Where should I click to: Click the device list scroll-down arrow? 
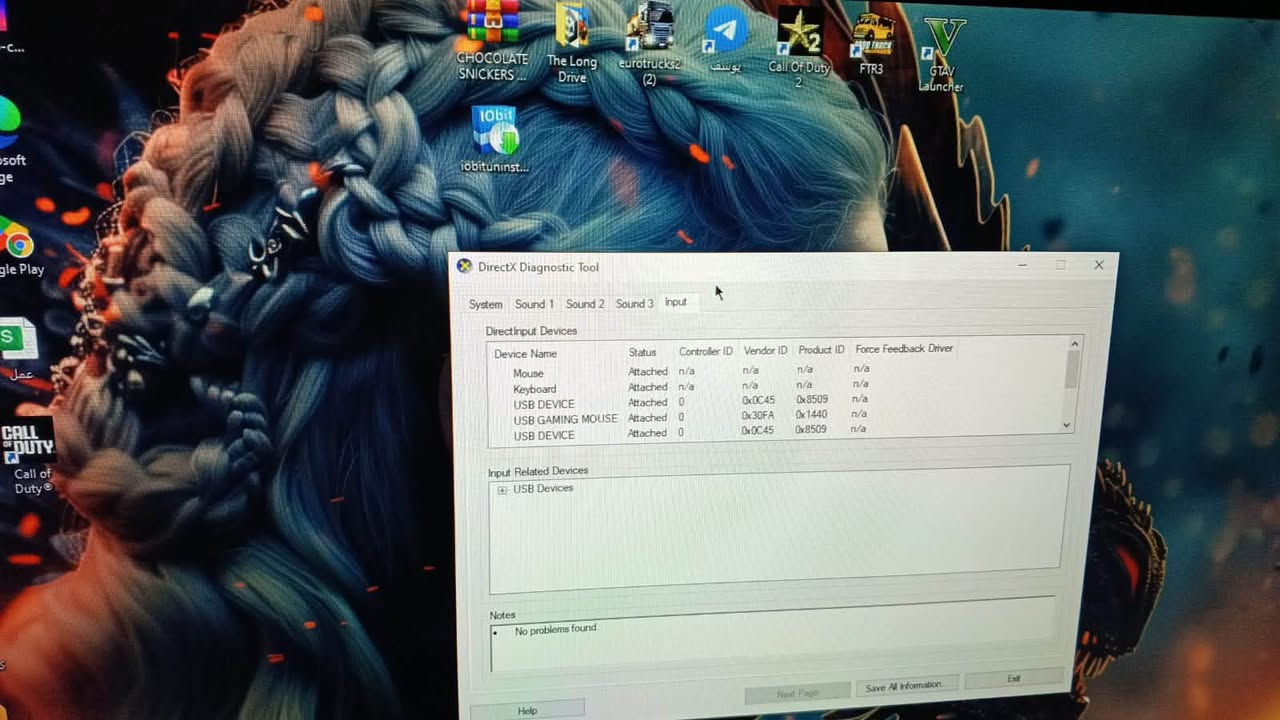(x=1067, y=425)
